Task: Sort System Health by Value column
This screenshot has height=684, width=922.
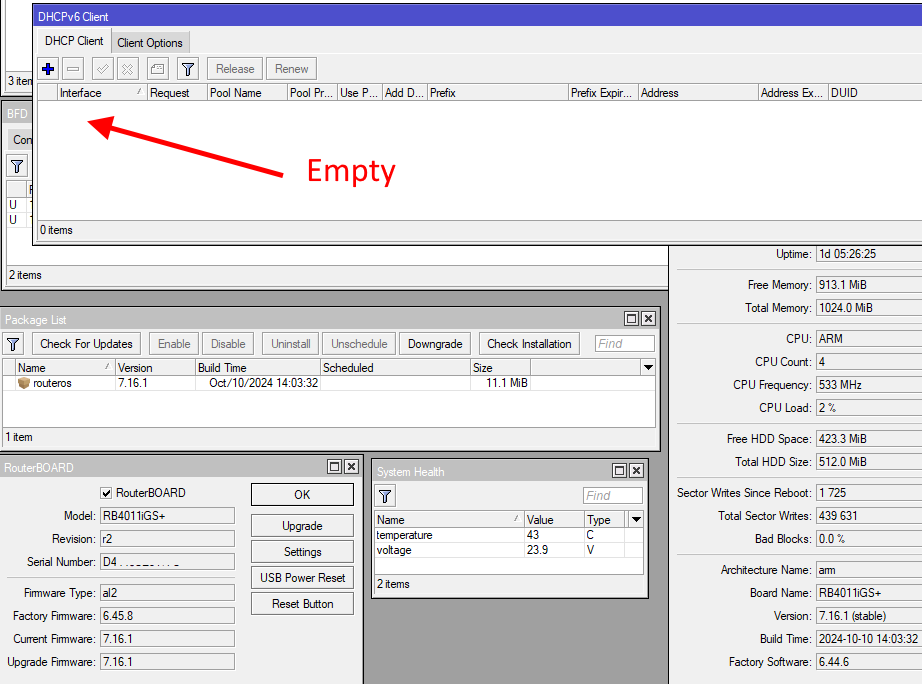Action: point(553,520)
